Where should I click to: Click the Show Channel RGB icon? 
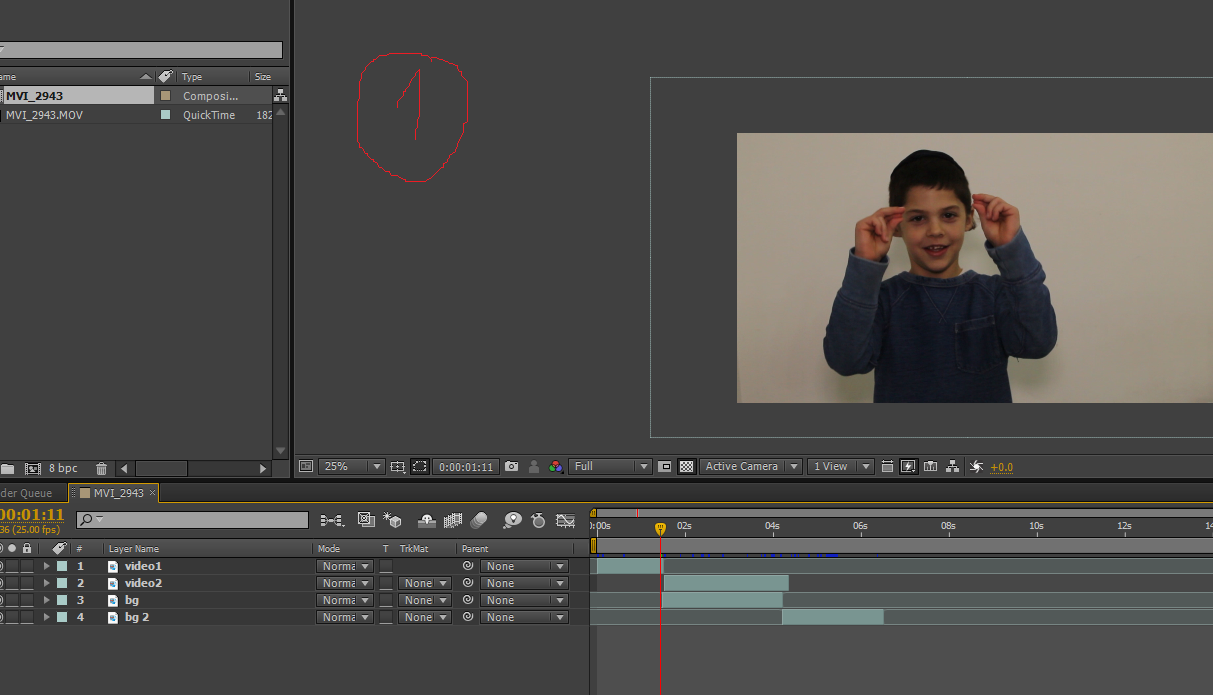tap(555, 467)
